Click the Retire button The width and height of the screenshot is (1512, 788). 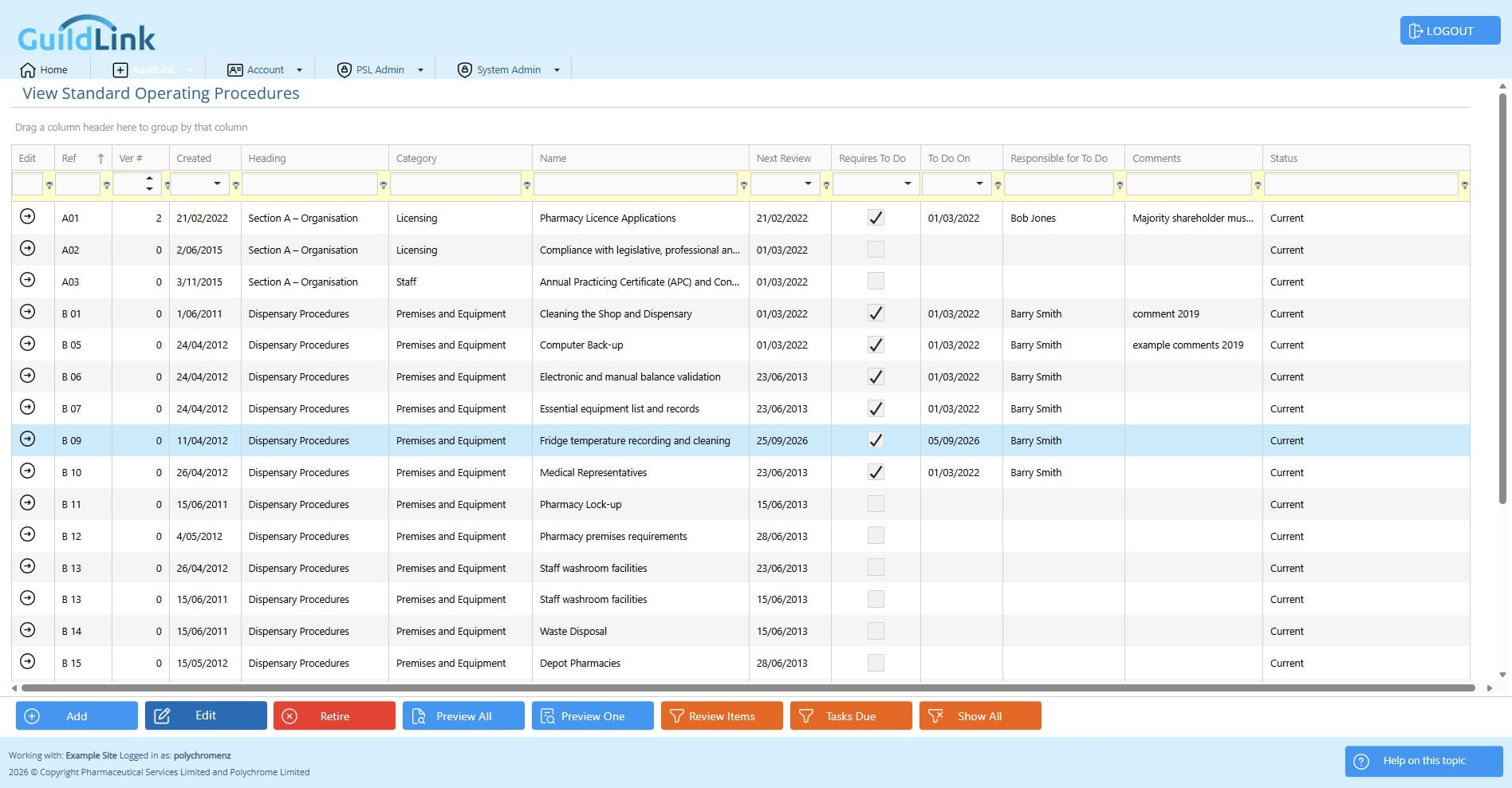click(x=334, y=715)
